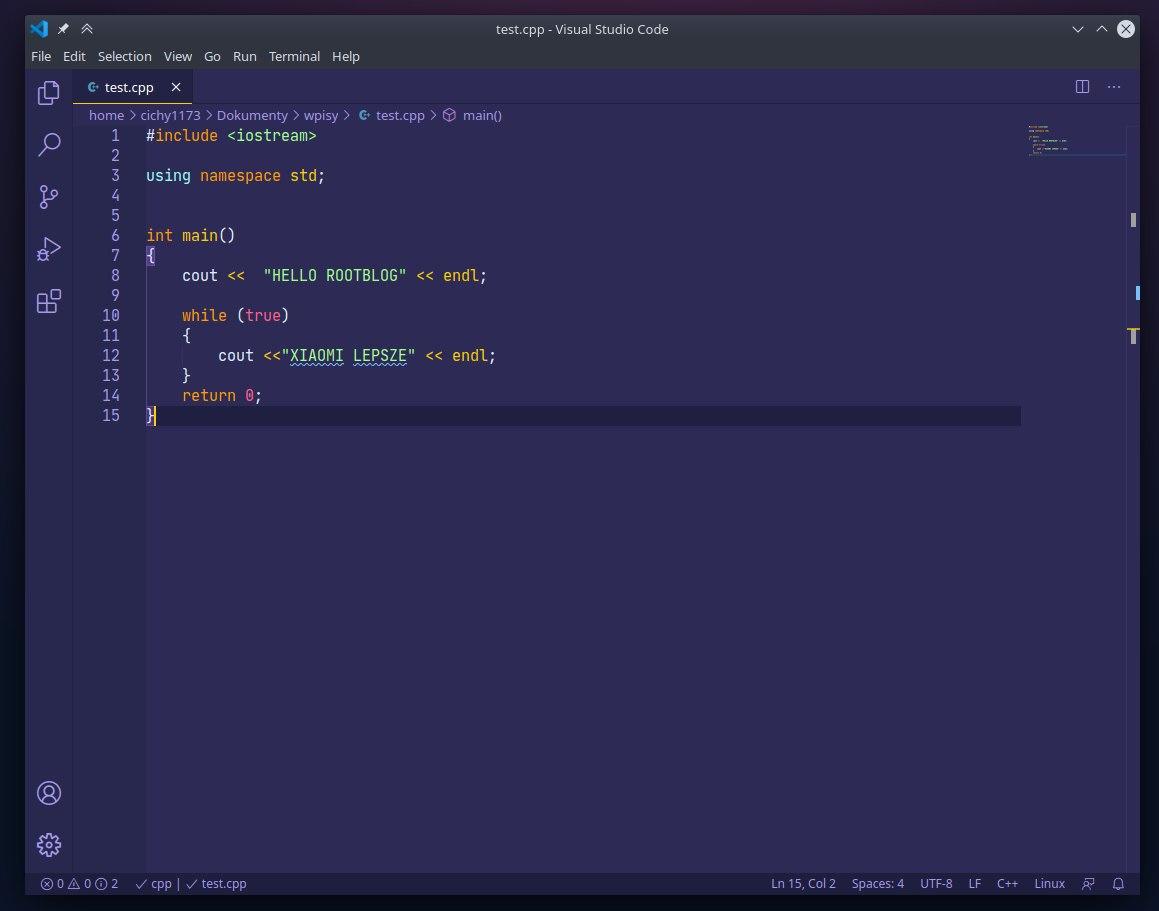Toggle keep-above arrows icon in title bar
1159x911 pixels.
tap(87, 29)
